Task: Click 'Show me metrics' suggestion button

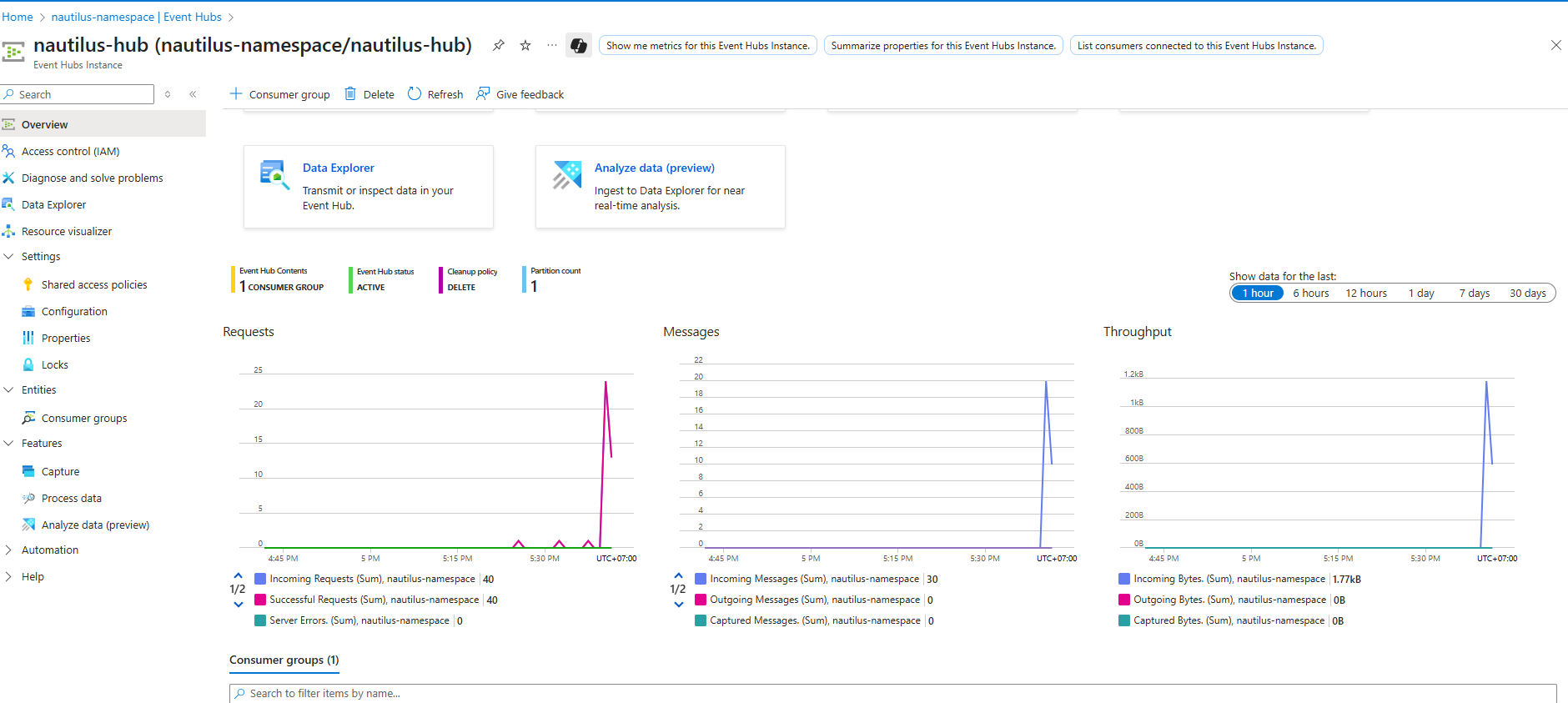Action: point(707,46)
